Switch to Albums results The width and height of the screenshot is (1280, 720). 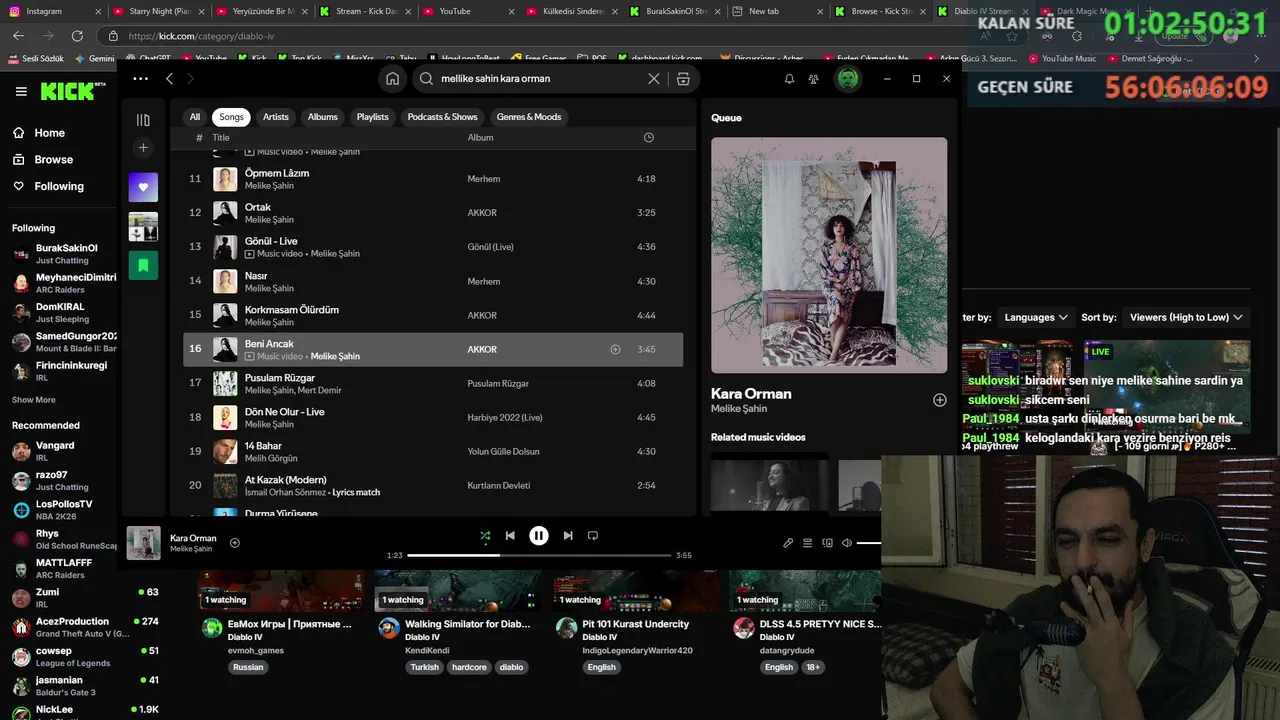click(323, 117)
